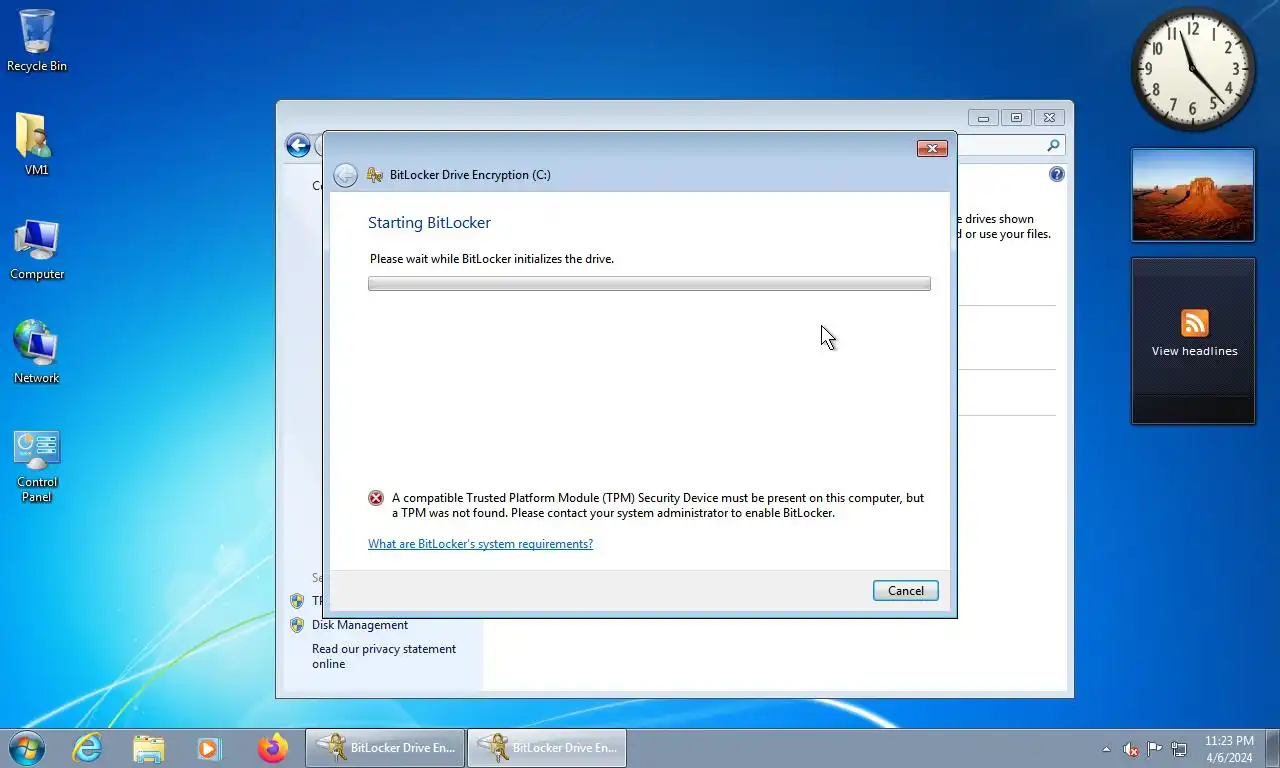Open the Recycle Bin desktop icon
Viewport: 1280px width, 768px height.
[37, 41]
